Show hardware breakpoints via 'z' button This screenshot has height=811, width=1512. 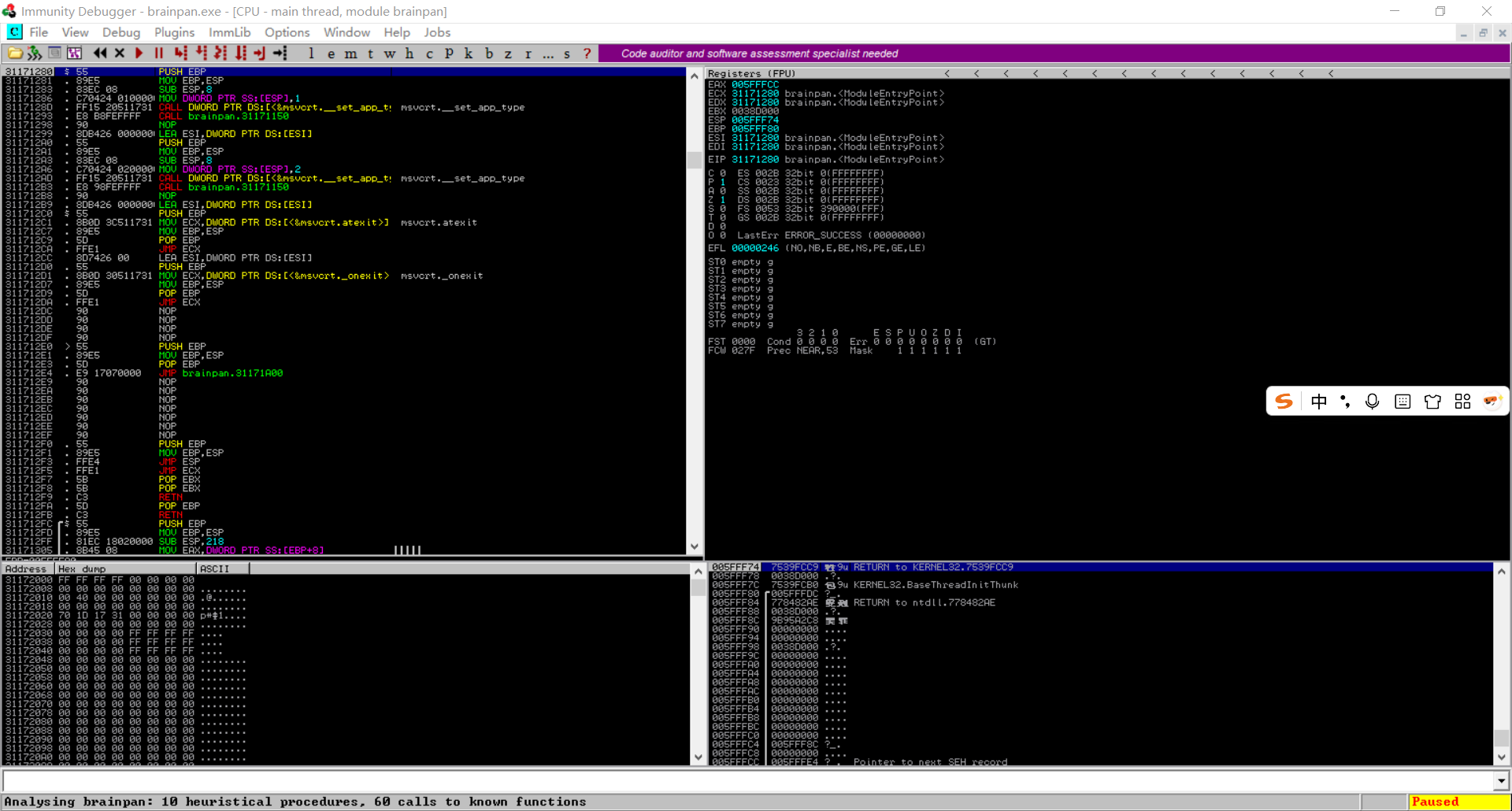click(508, 54)
